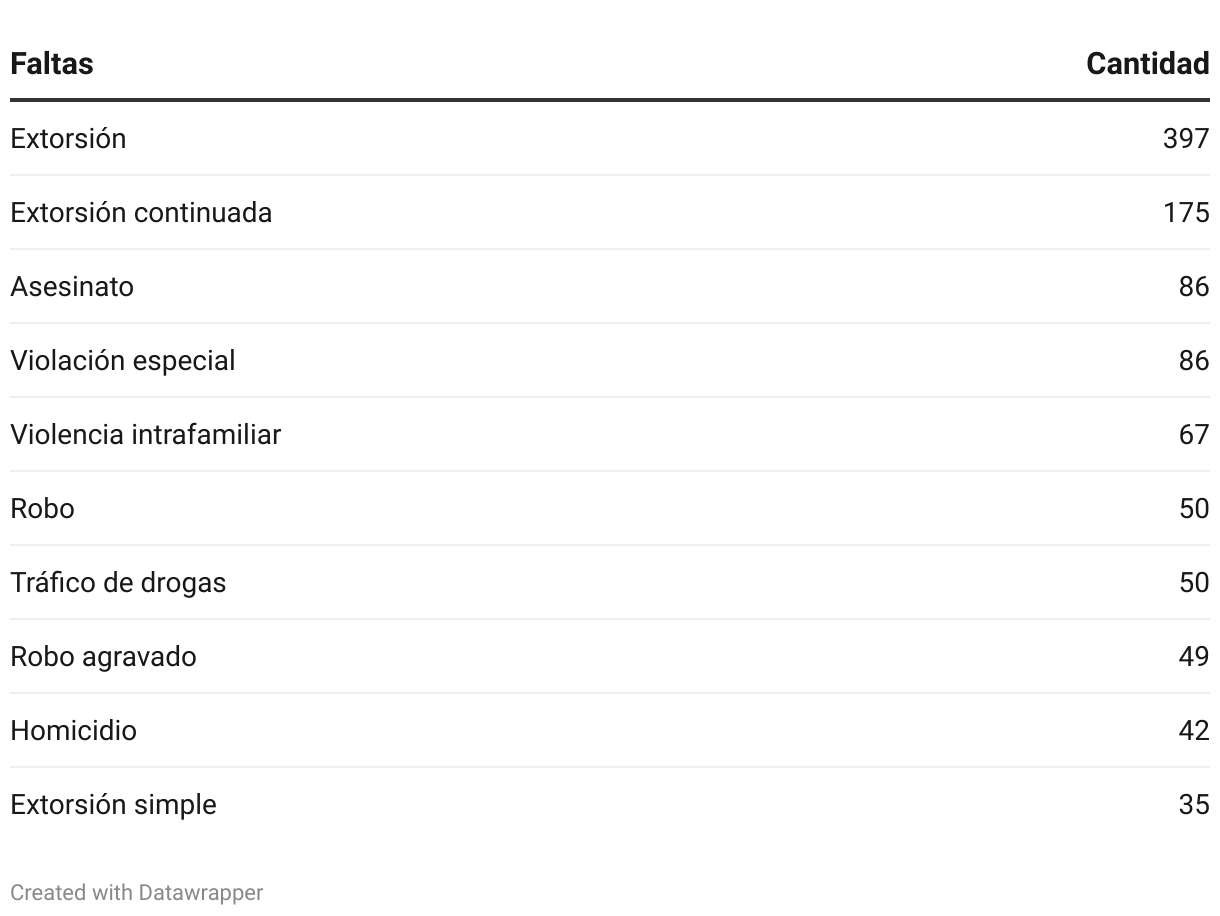Click the Extorsión continuada row label
Image resolution: width=1220 pixels, height=916 pixels.
141,212
